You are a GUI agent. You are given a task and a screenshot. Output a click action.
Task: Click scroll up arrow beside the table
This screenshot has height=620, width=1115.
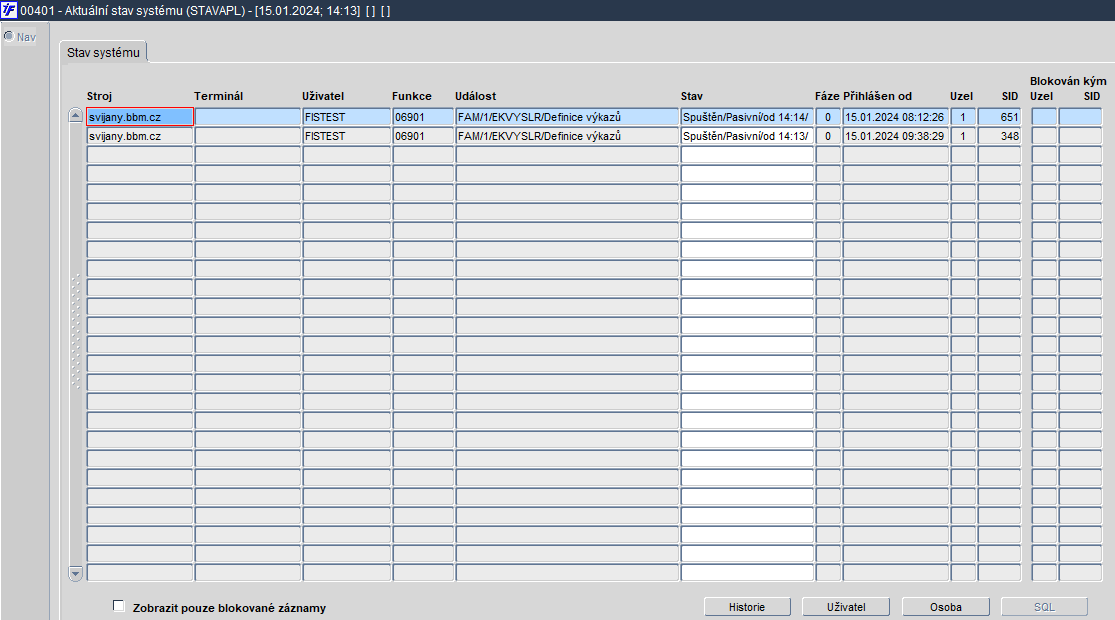point(75,115)
